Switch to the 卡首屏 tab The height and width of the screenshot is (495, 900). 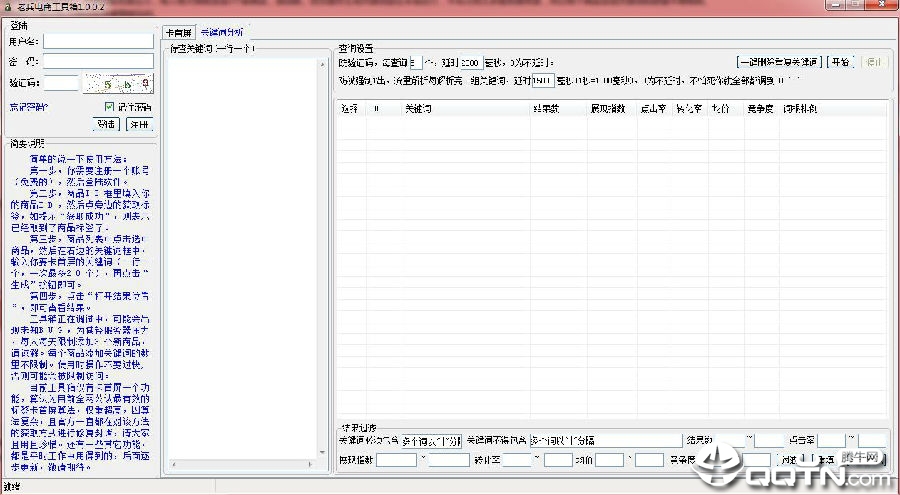coord(179,33)
